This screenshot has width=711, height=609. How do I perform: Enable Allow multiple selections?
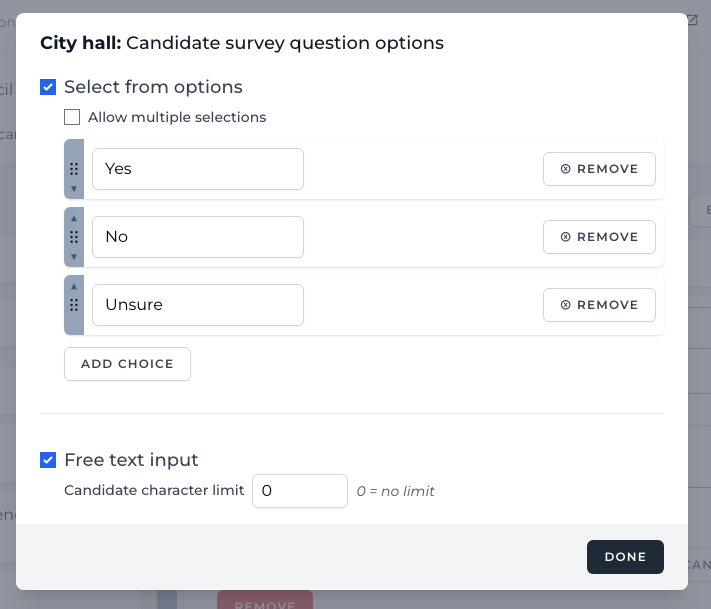click(72, 117)
